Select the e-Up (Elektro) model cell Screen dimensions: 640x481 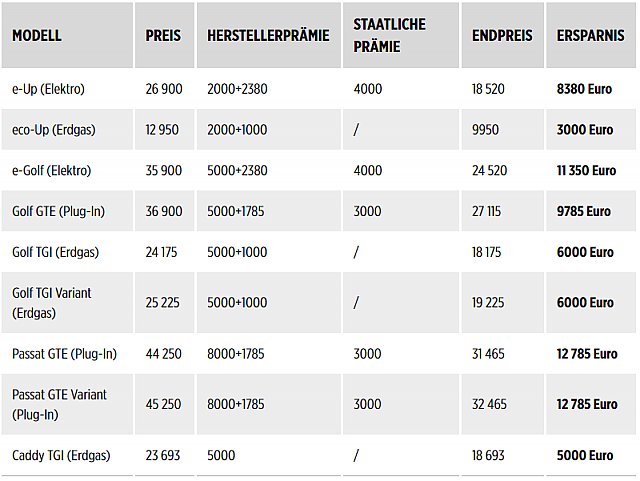48,89
